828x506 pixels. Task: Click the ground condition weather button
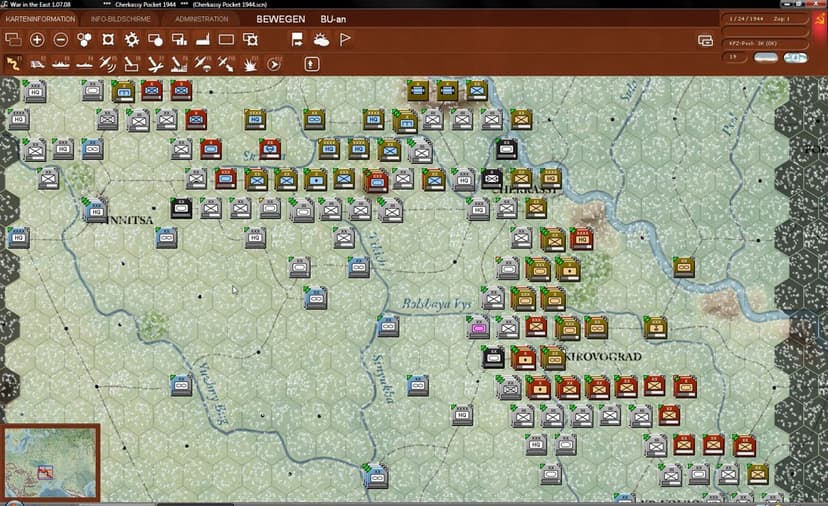766,57
